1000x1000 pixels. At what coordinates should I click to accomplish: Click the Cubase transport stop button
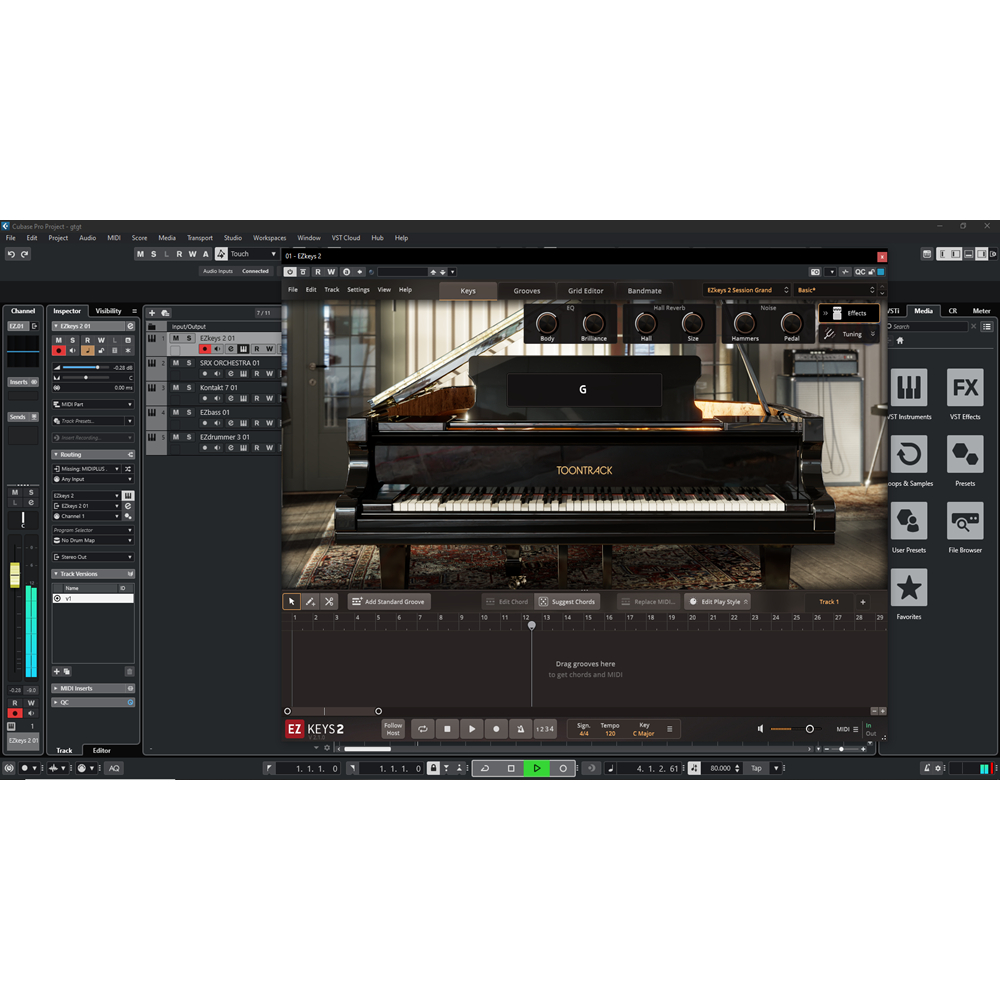(511, 768)
